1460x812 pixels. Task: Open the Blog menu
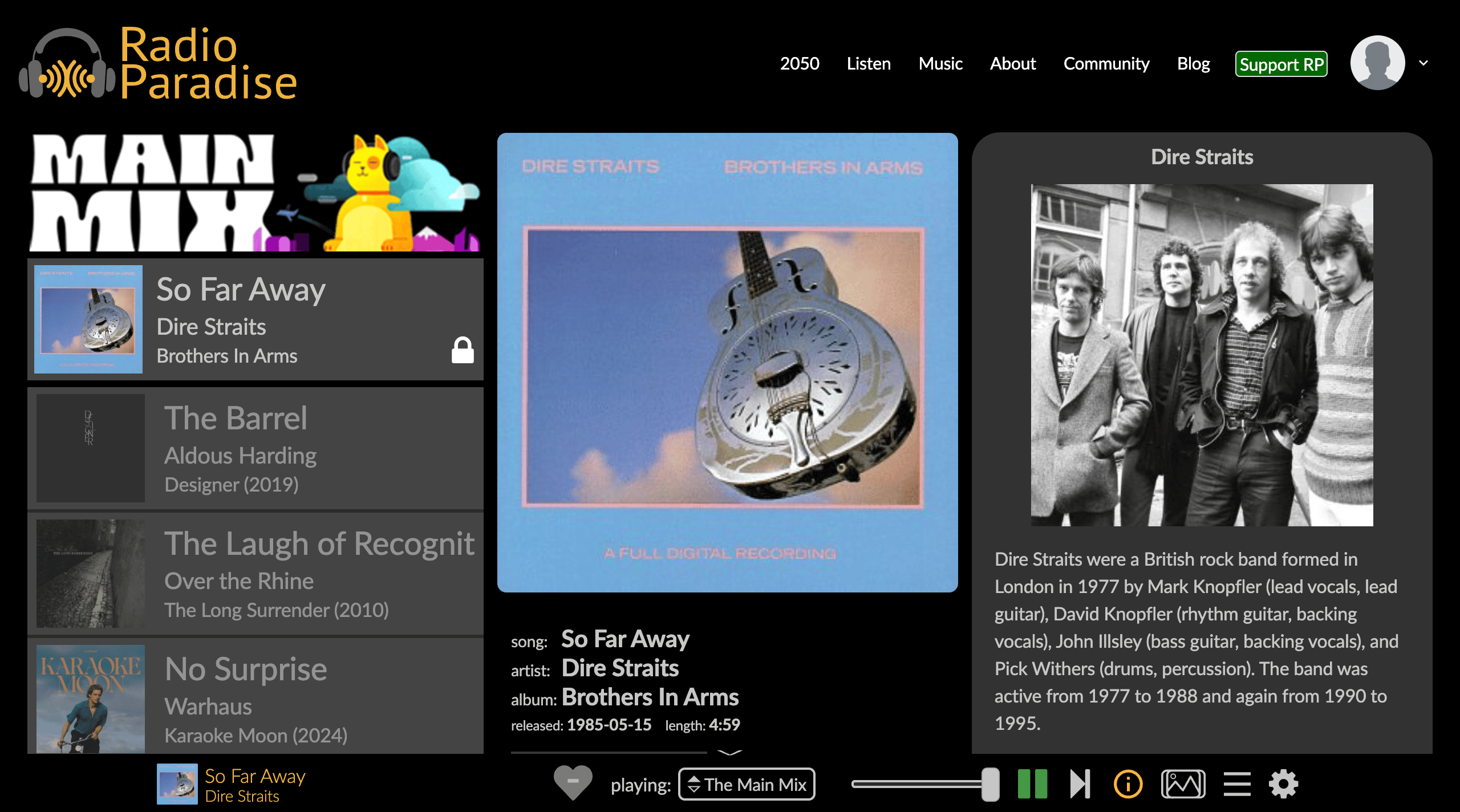coord(1194,63)
